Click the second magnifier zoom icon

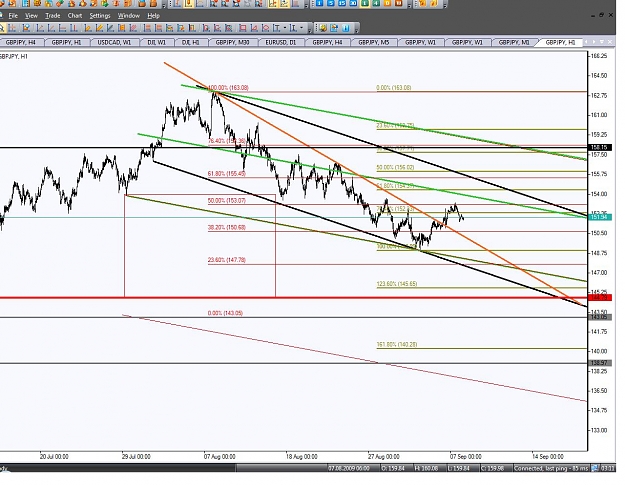pos(225,4)
